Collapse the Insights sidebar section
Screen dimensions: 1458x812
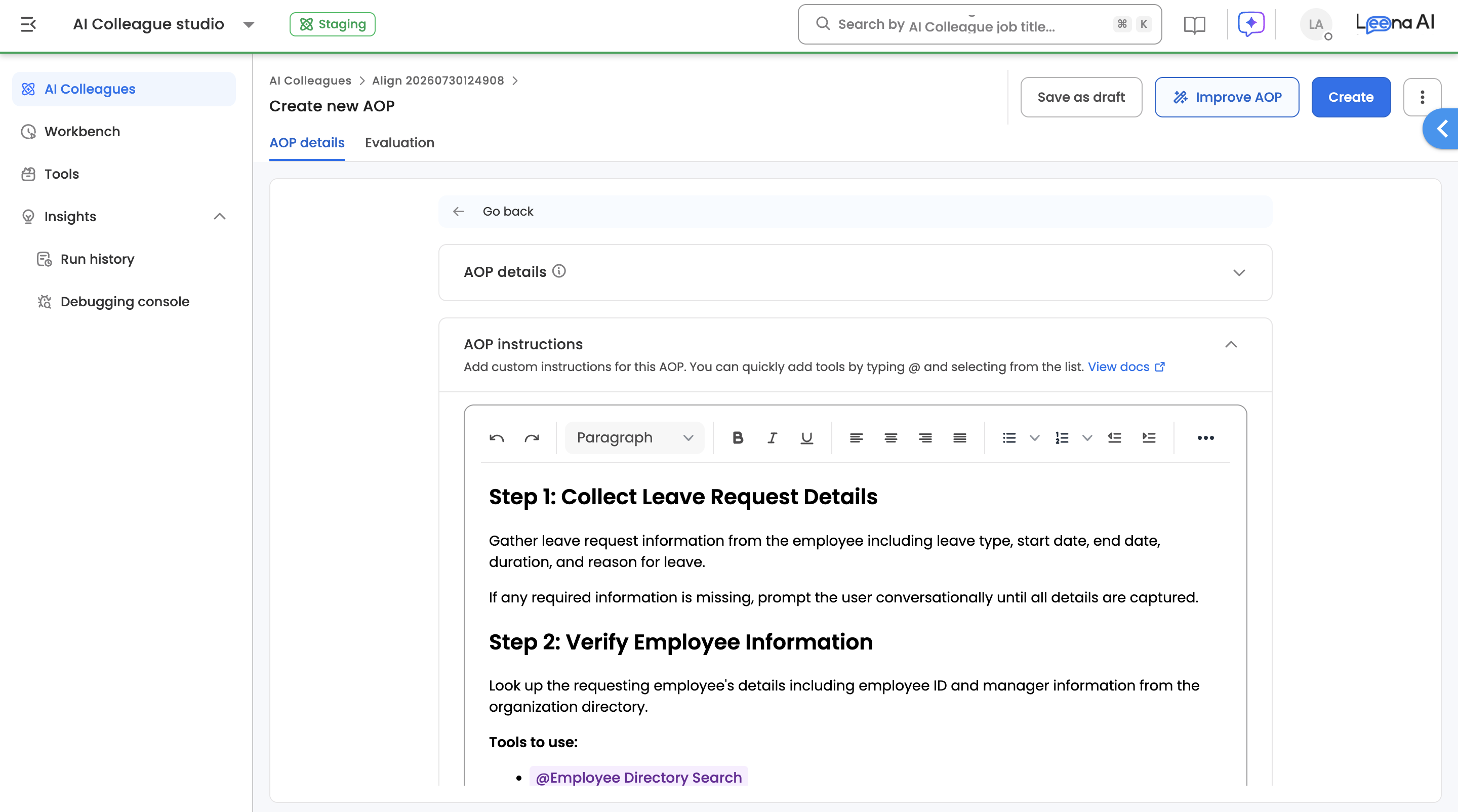pyautogui.click(x=220, y=216)
